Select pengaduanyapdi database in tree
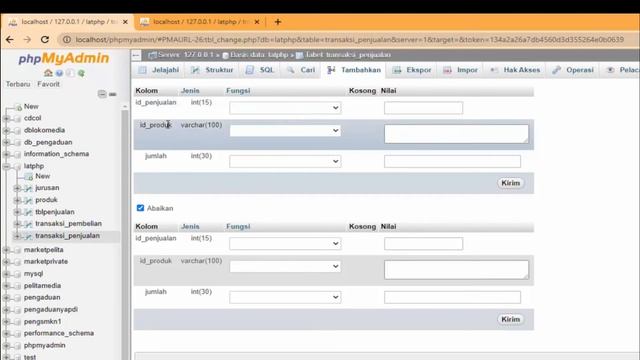This screenshot has height=360, width=640. tap(51, 309)
